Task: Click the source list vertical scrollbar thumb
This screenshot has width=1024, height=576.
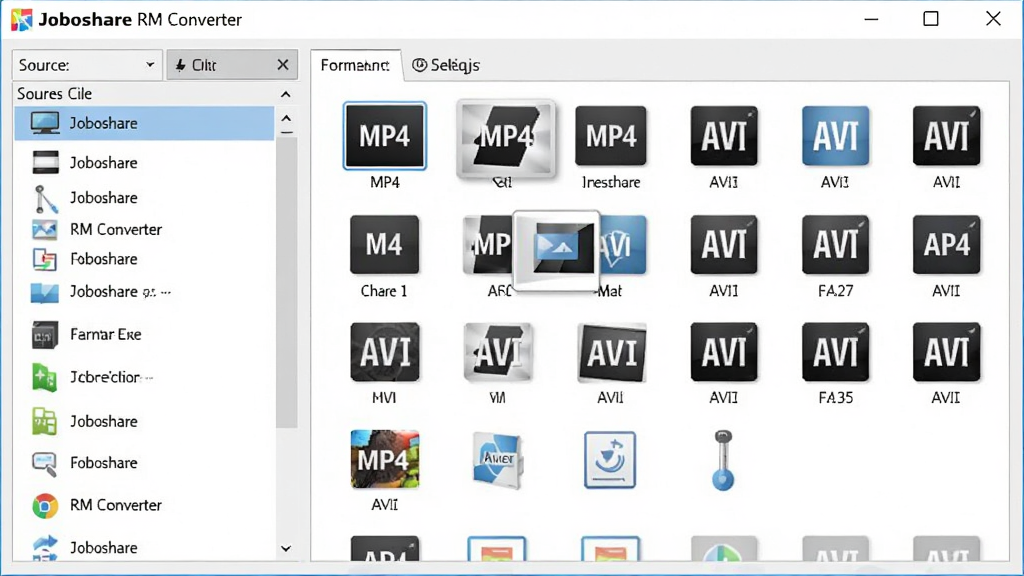Action: tap(286, 282)
